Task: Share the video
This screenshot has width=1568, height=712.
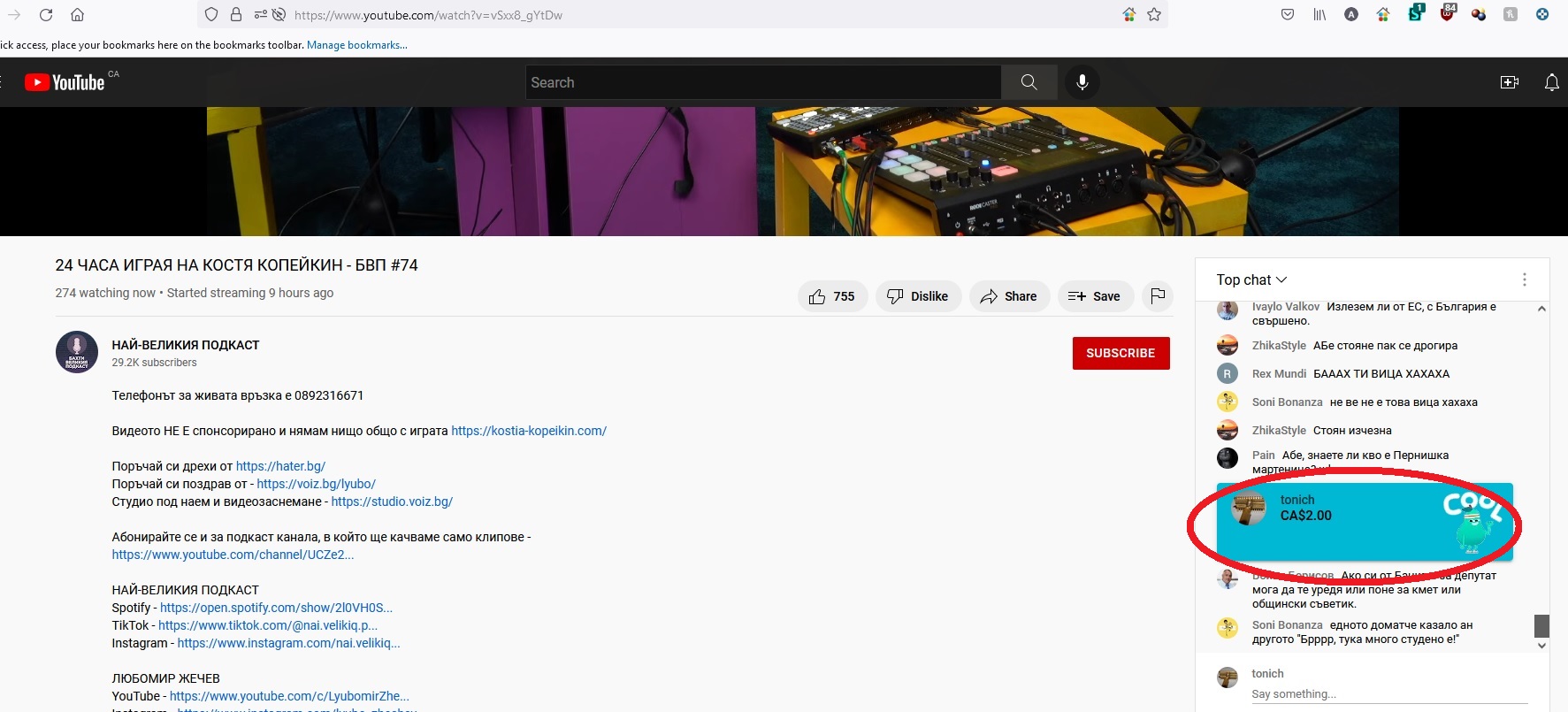Action: tap(1009, 296)
